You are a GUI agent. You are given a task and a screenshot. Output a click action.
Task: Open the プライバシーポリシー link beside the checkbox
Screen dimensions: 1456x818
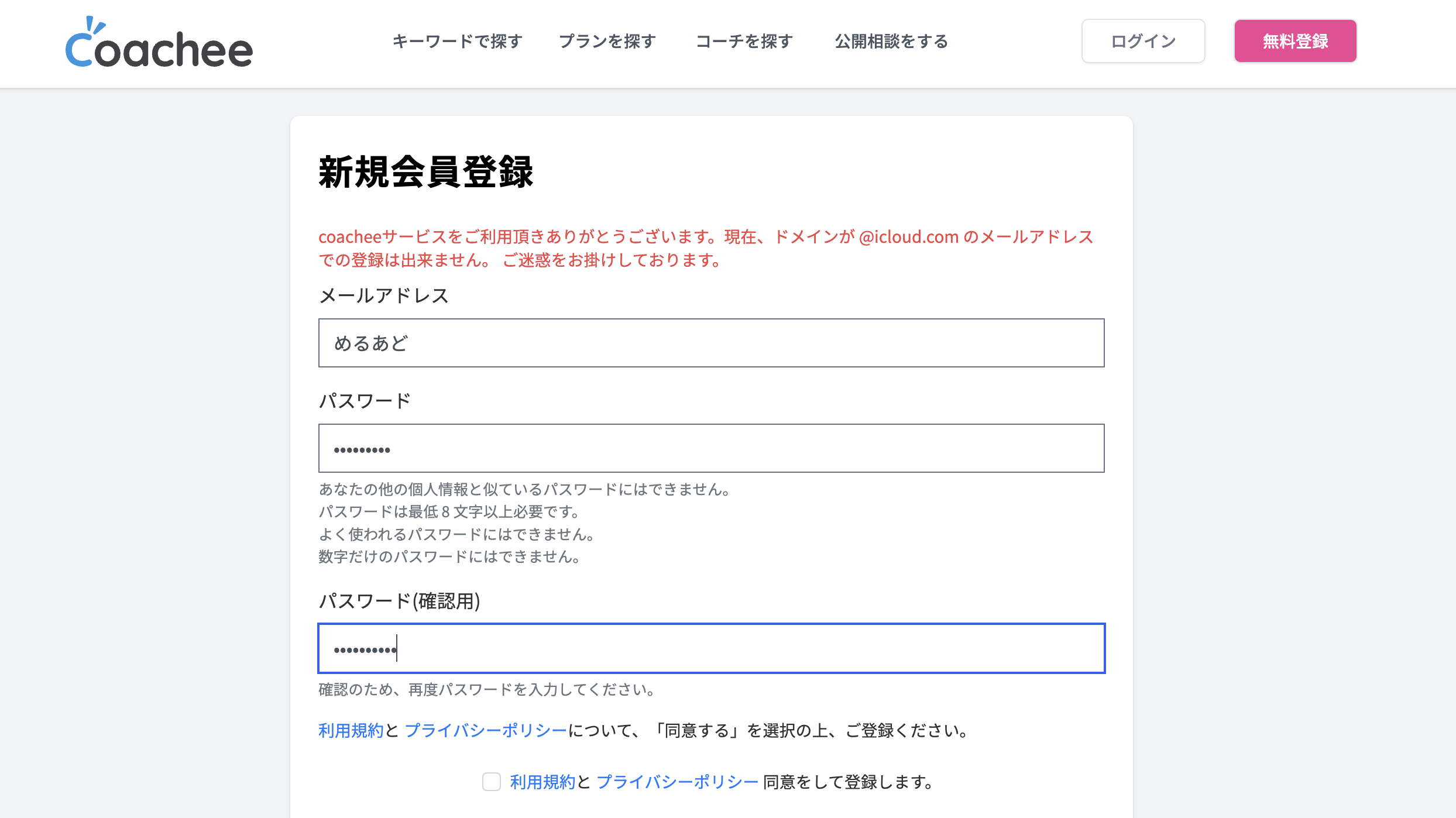click(x=678, y=782)
